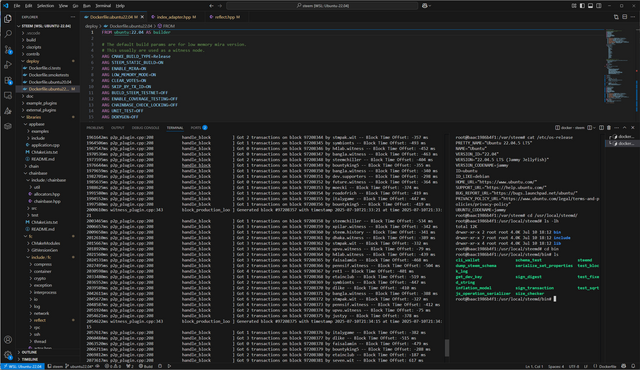Kill the terminal with trash icon
Image resolution: width=640 pixels, height=370 pixels.
[x=609, y=128]
